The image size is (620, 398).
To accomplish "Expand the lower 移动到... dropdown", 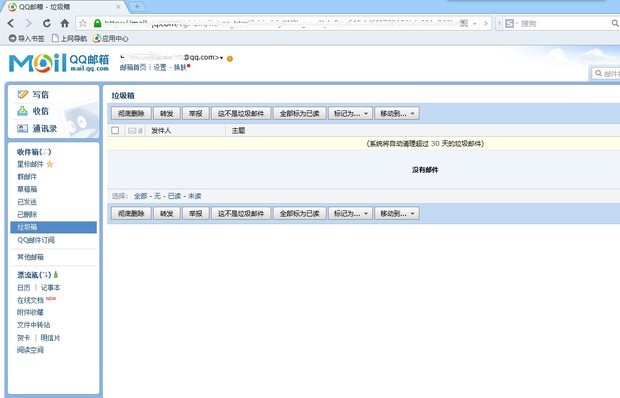I will (397, 213).
